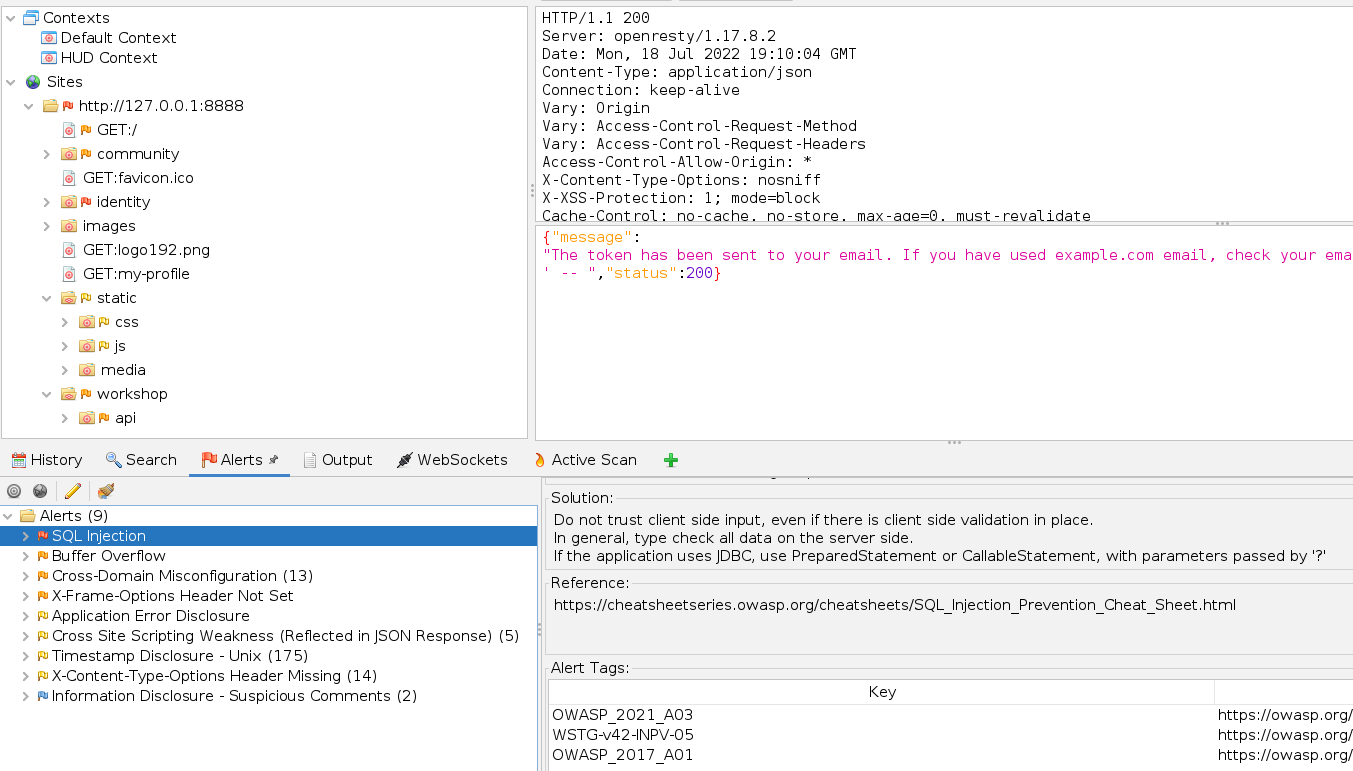Open the History tab
Image resolution: width=1353 pixels, height=771 pixels.
point(47,459)
